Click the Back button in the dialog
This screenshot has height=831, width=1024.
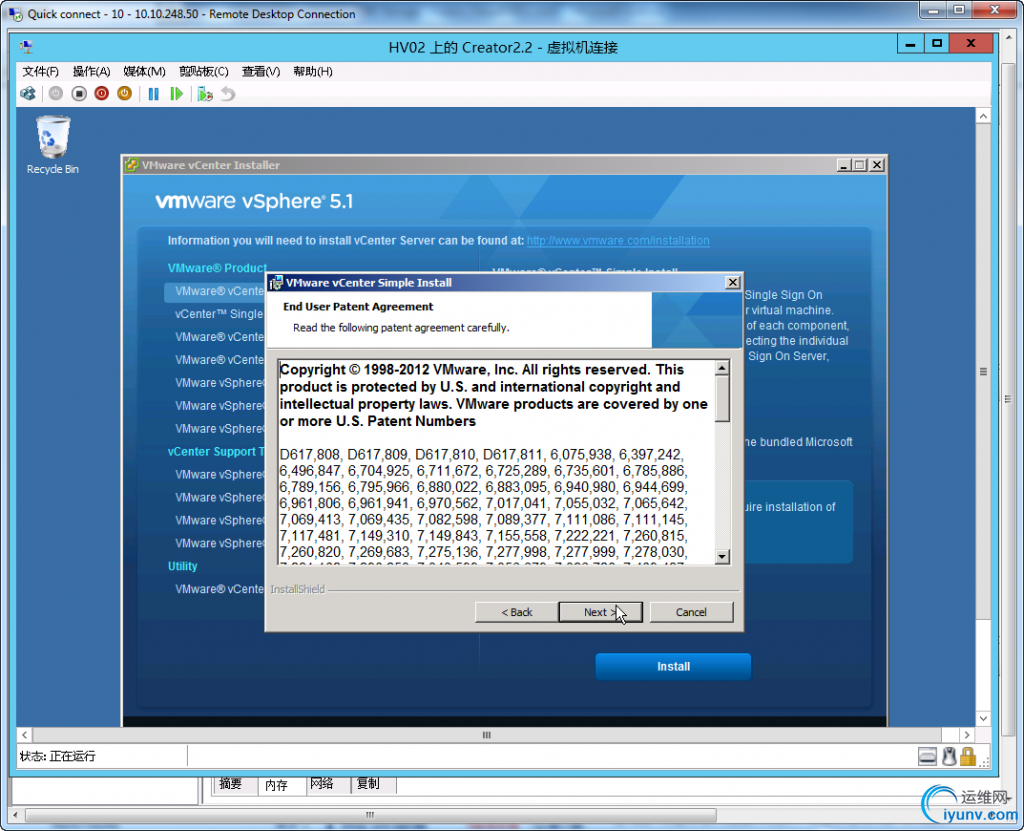point(517,612)
